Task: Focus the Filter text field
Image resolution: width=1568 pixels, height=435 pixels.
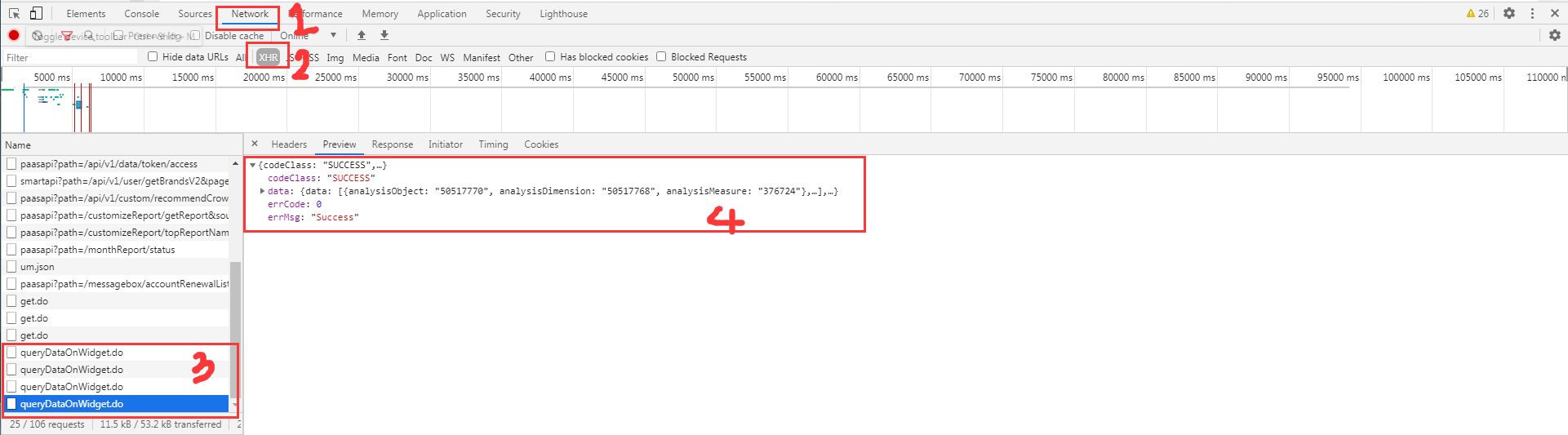Action: (x=72, y=57)
